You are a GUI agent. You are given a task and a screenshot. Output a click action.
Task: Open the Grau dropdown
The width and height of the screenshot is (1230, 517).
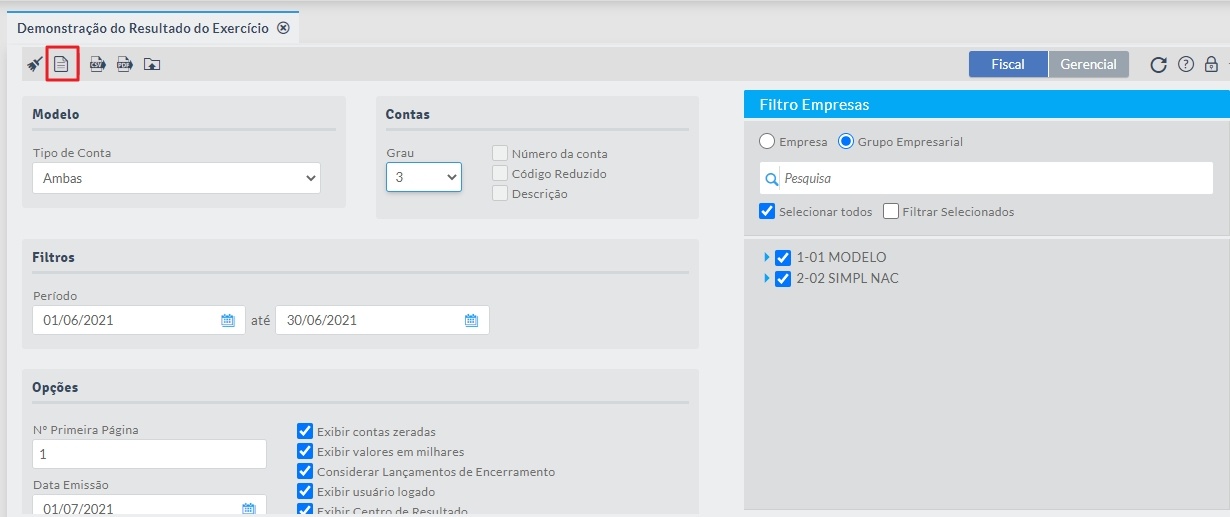pos(424,177)
